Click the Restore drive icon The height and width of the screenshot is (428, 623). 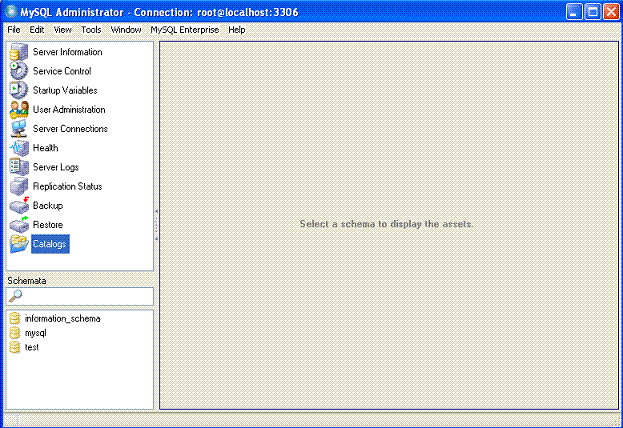[19, 225]
